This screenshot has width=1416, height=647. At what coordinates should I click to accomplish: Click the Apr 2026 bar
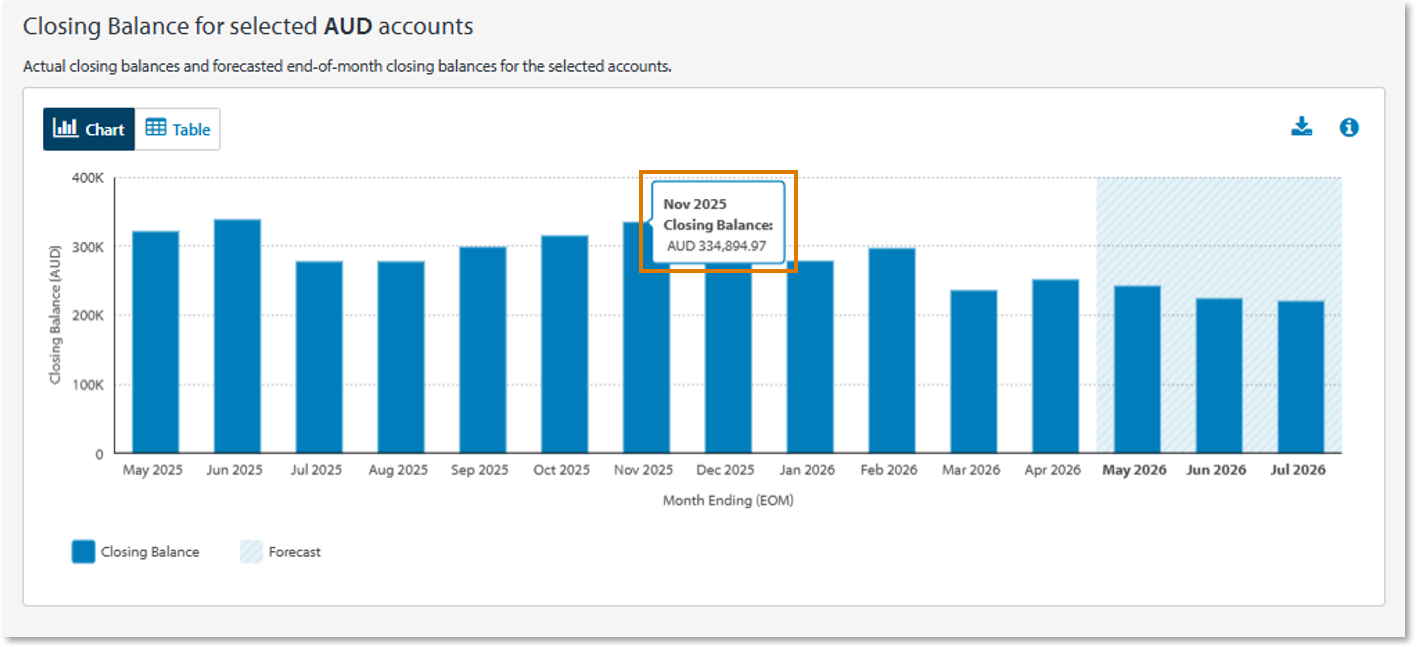pos(1056,366)
